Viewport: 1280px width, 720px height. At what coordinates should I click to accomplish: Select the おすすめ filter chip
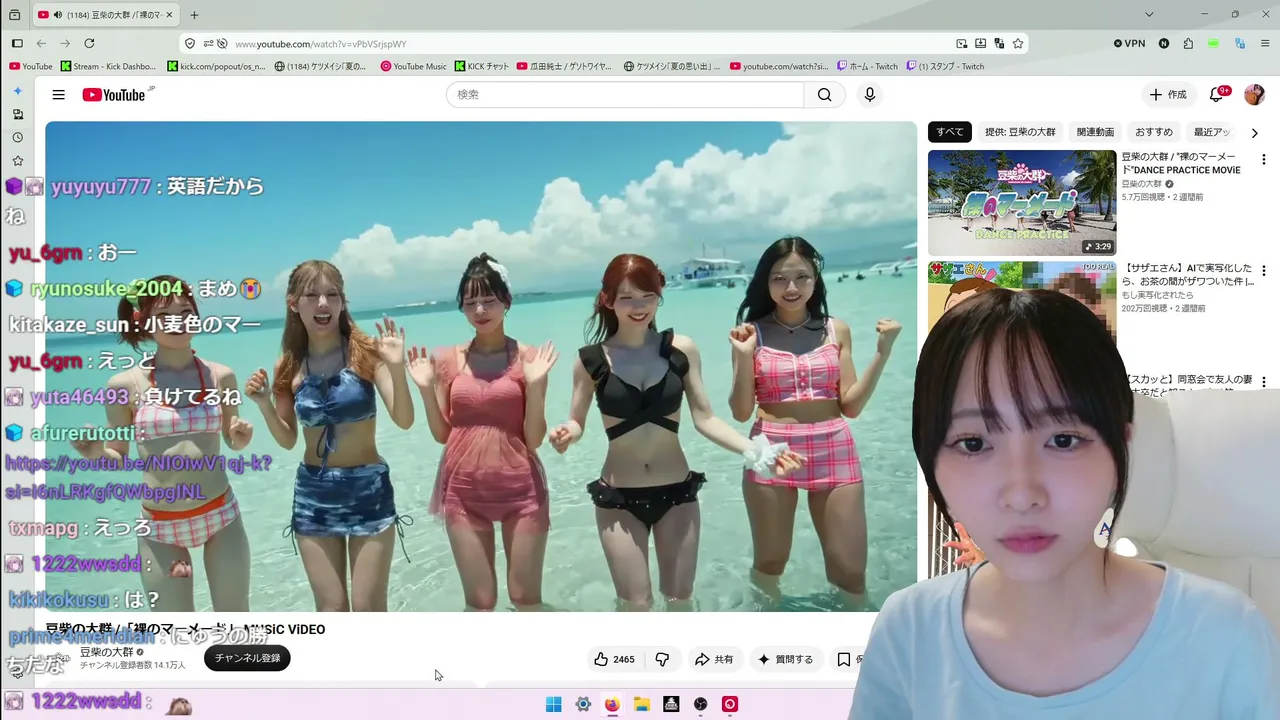click(1154, 132)
